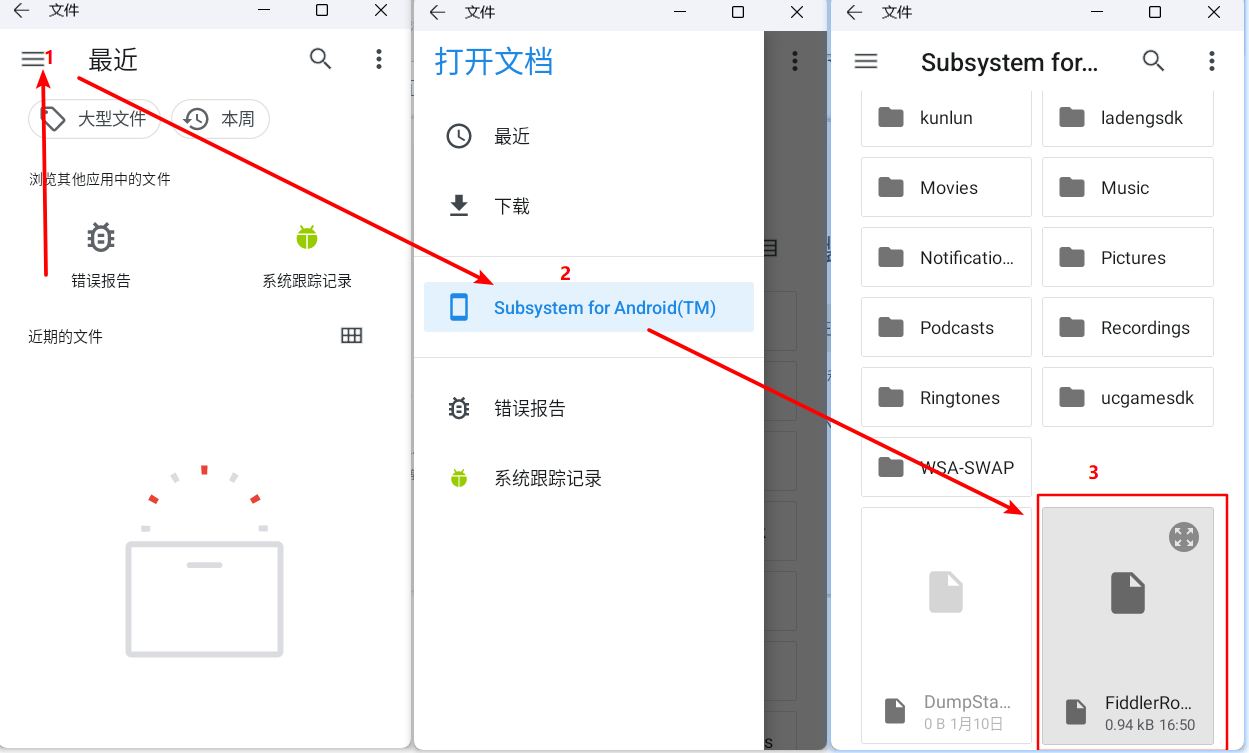Viewport: 1249px width, 753px height.
Task: Open the Podcasts folder
Action: (x=946, y=327)
